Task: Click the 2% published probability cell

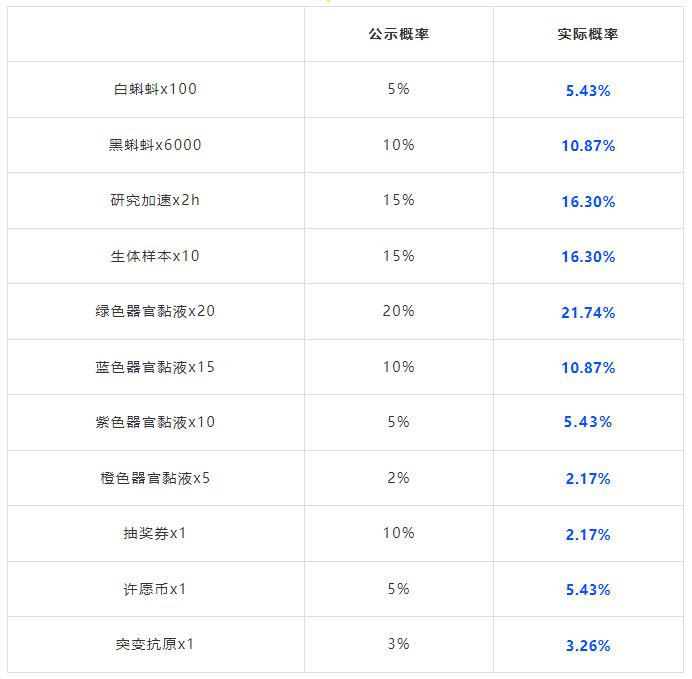Action: [x=398, y=478]
